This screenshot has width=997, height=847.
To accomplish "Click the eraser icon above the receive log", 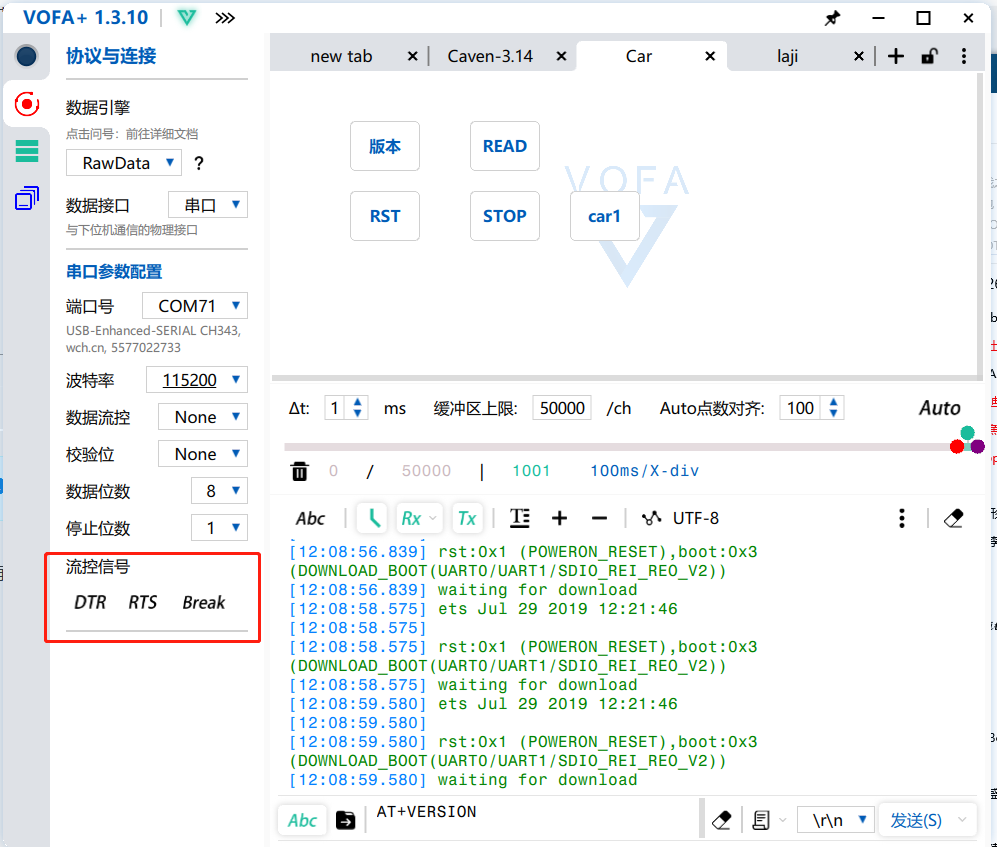I will tap(953, 518).
